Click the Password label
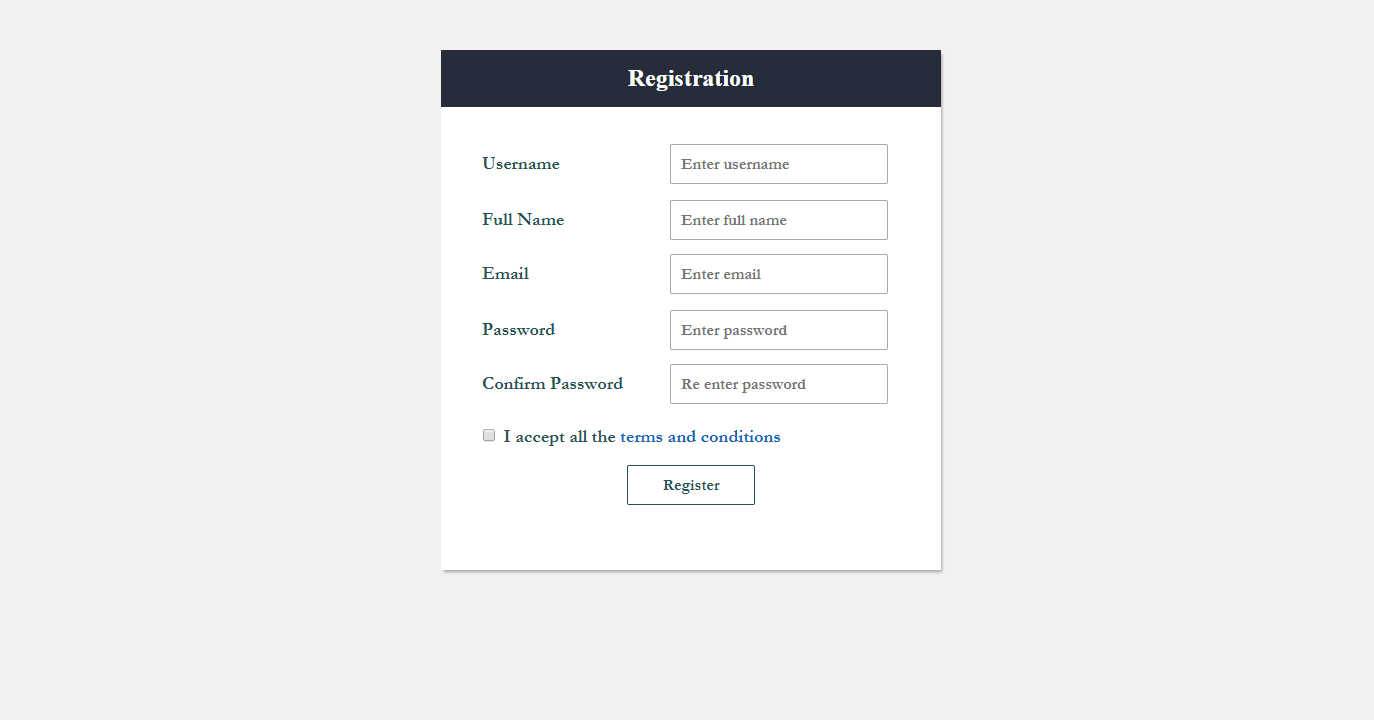Screen dimensions: 1374x720 [518, 330]
